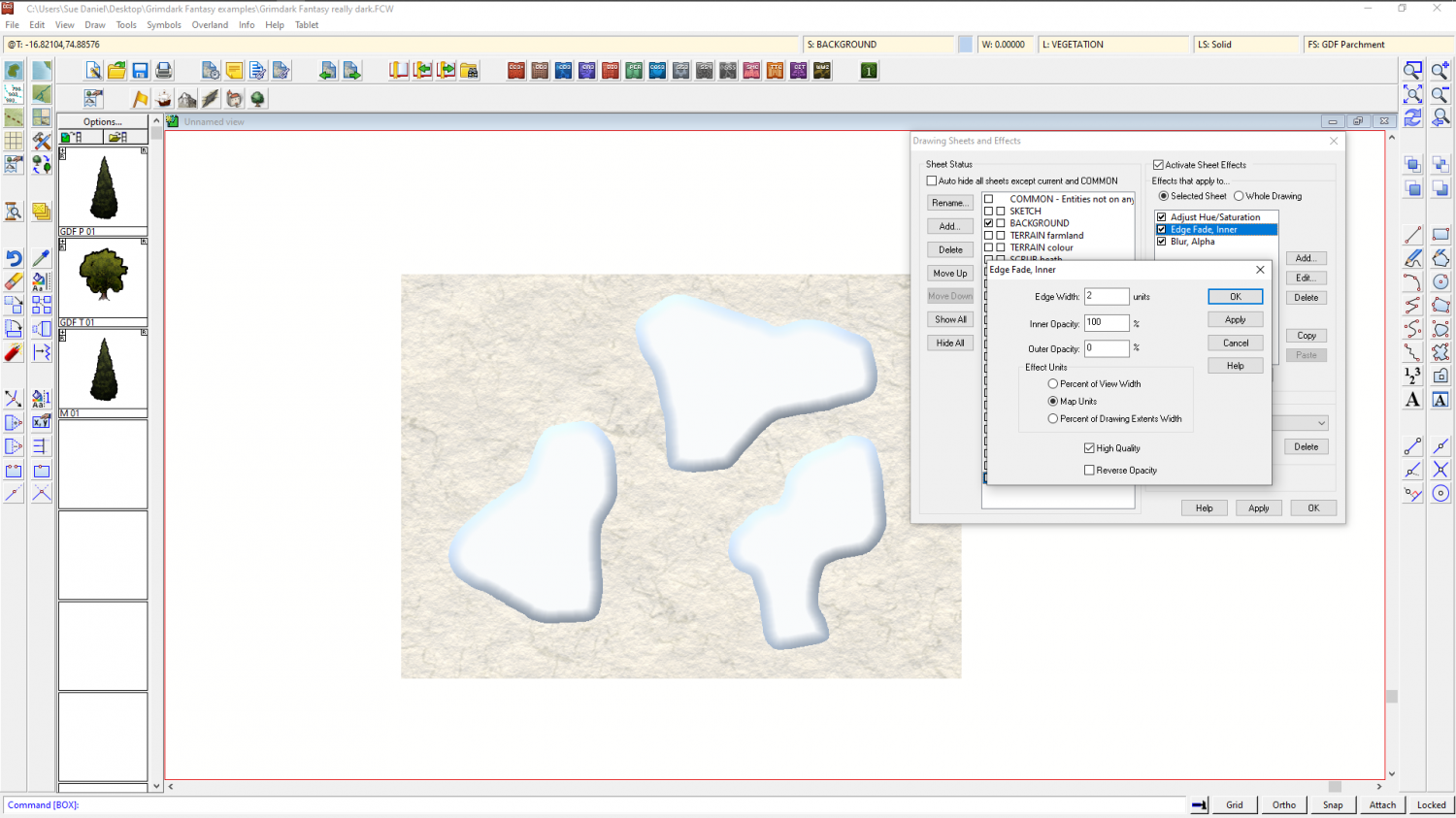Toggle Adjust Hue/Saturation effect checkbox

click(x=1162, y=217)
